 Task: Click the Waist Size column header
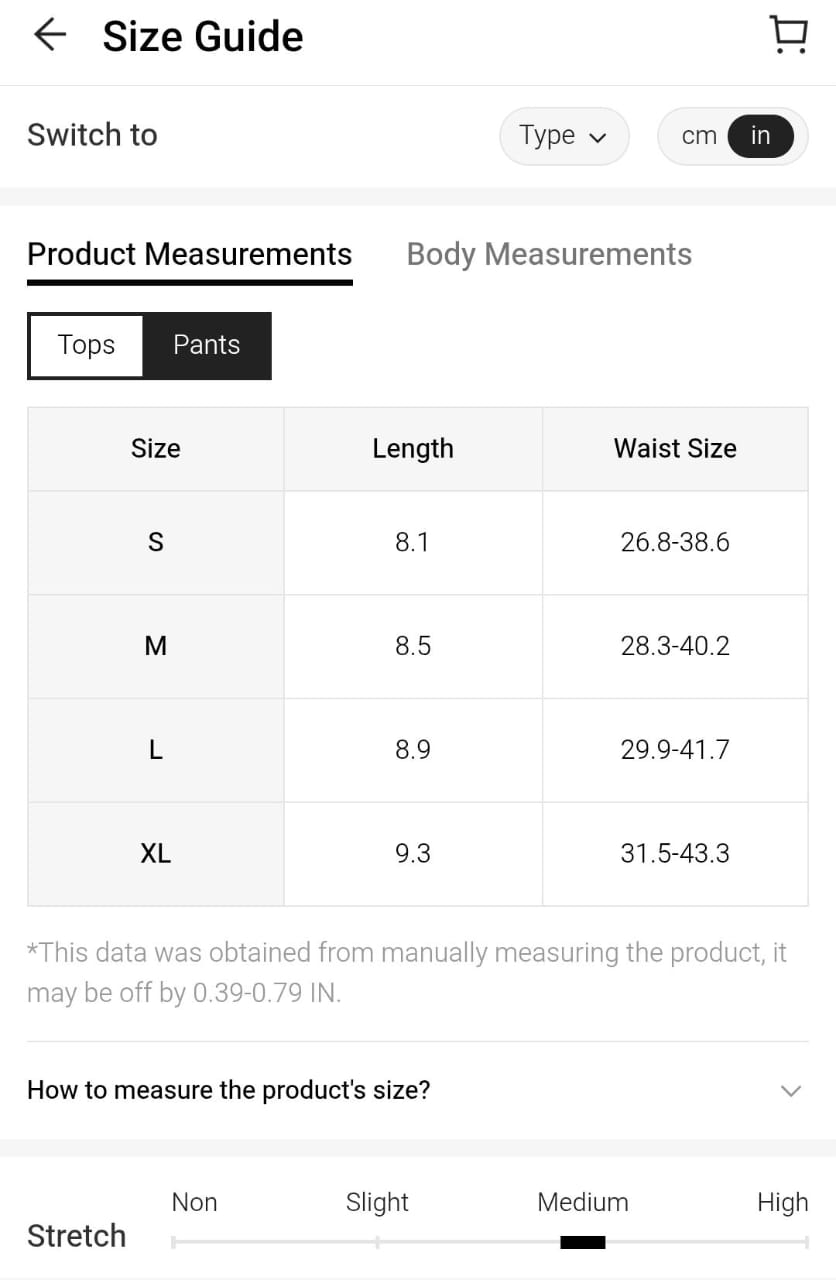(675, 449)
